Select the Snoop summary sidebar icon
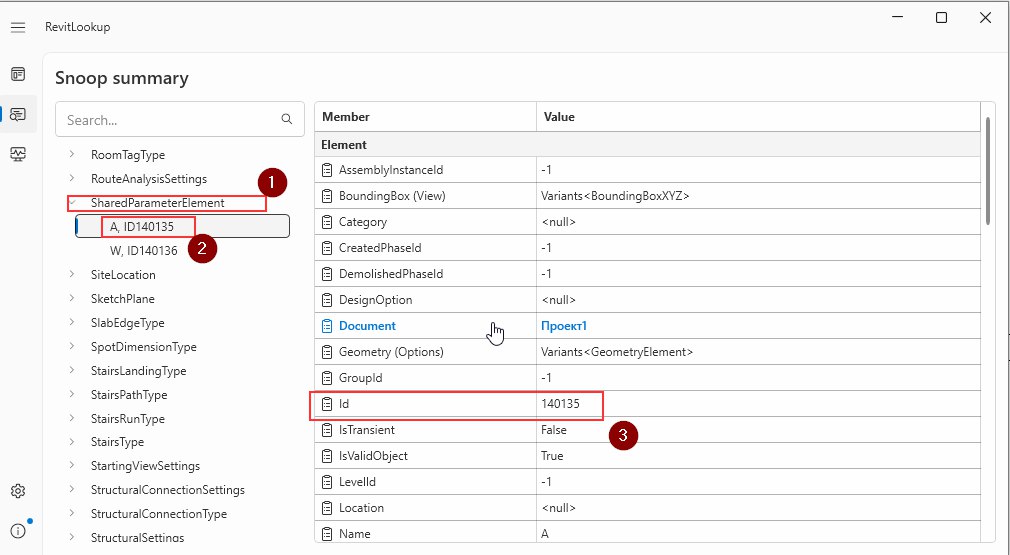Viewport: 1010px width, 555px height. pyautogui.click(x=18, y=114)
